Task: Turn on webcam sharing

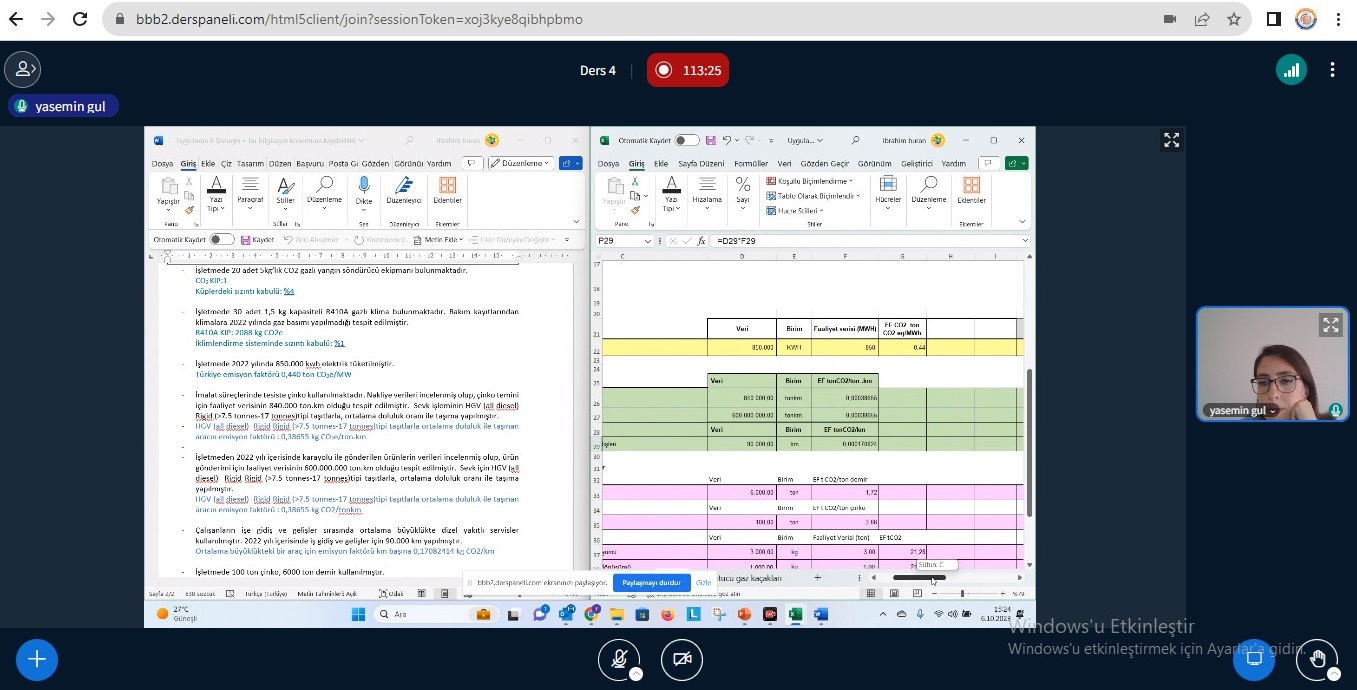Action: pos(682,659)
